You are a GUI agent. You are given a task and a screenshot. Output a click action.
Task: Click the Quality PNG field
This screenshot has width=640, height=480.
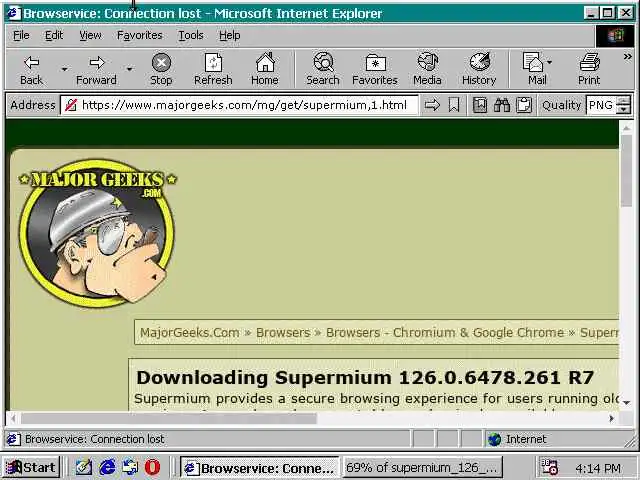[602, 105]
